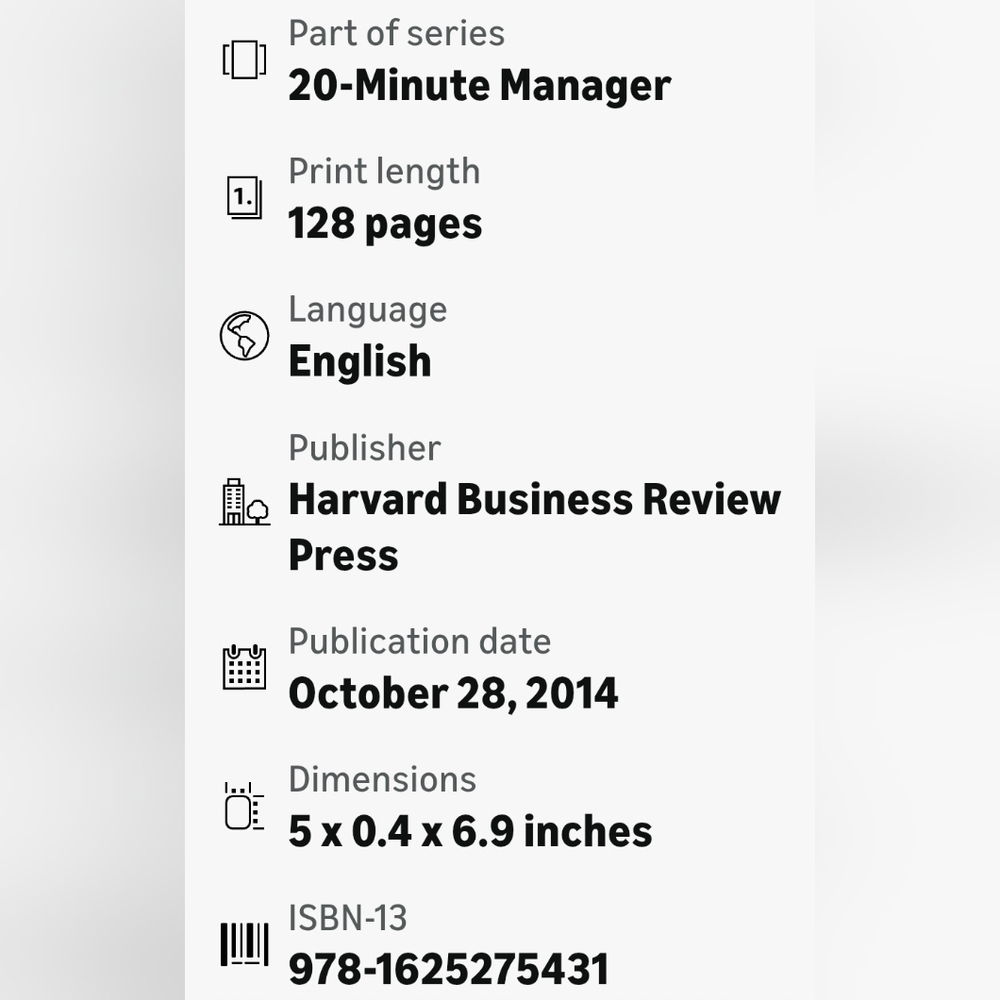Click the dimensions ruler icon
Viewport: 1000px width, 1000px height.
(244, 806)
